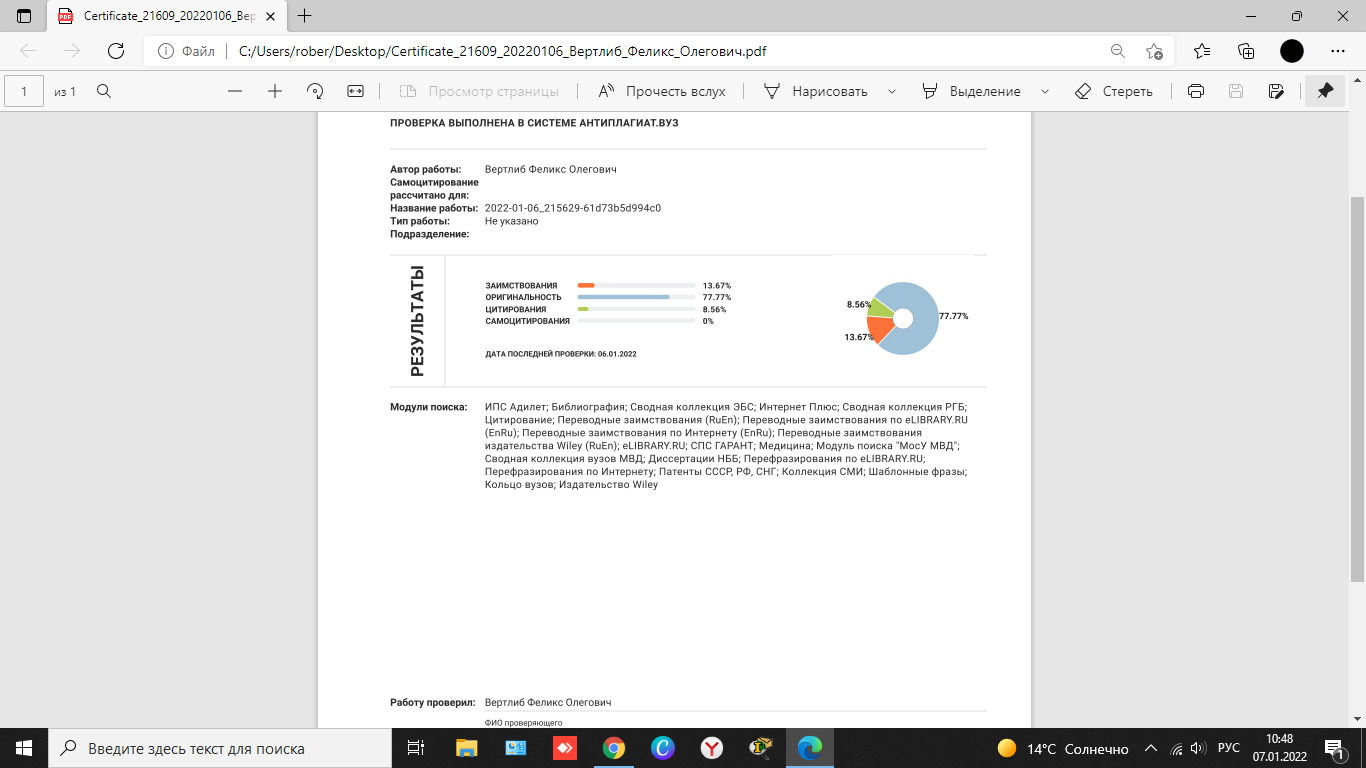The width and height of the screenshot is (1366, 768).
Task: Rotate the PDF page
Action: 315,91
